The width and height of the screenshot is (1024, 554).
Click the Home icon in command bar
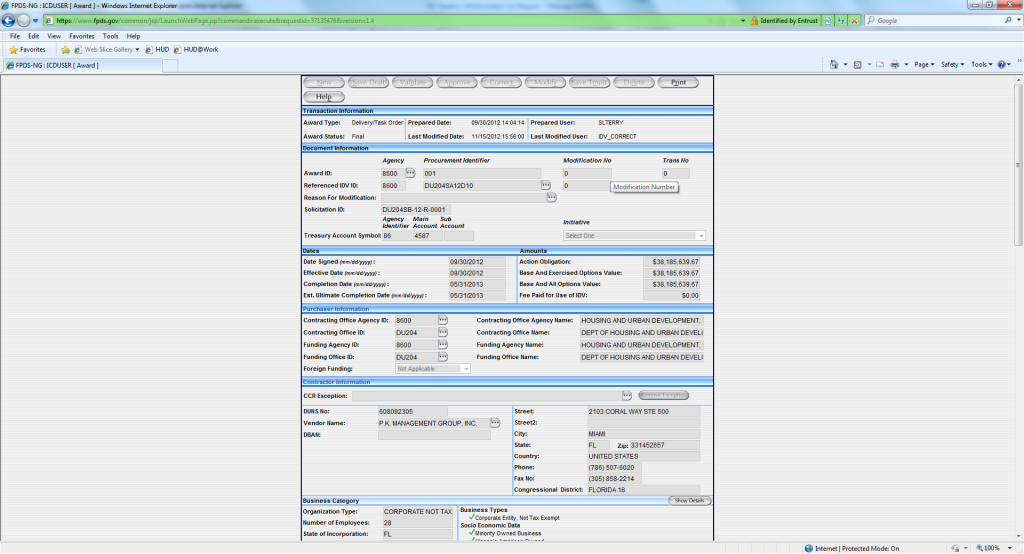coord(834,65)
